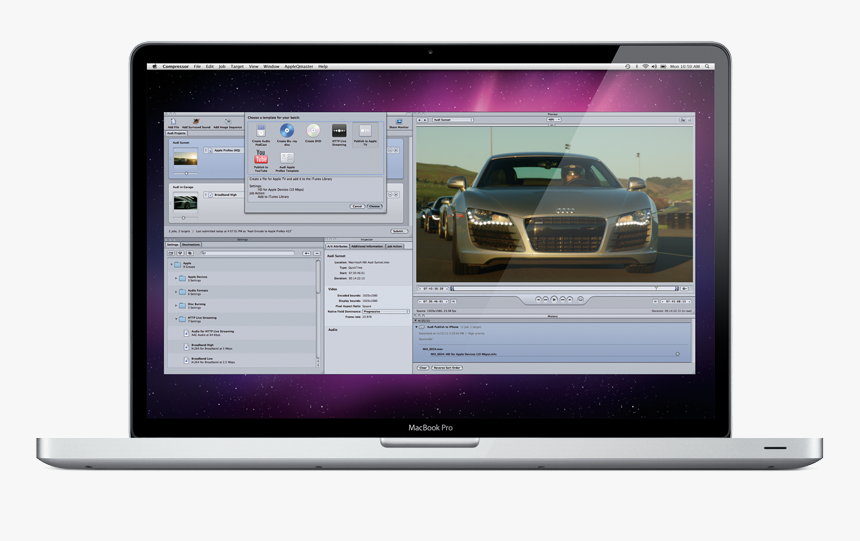This screenshot has width=860, height=541.
Task: Open the Job menu in menu bar
Action: 222,66
